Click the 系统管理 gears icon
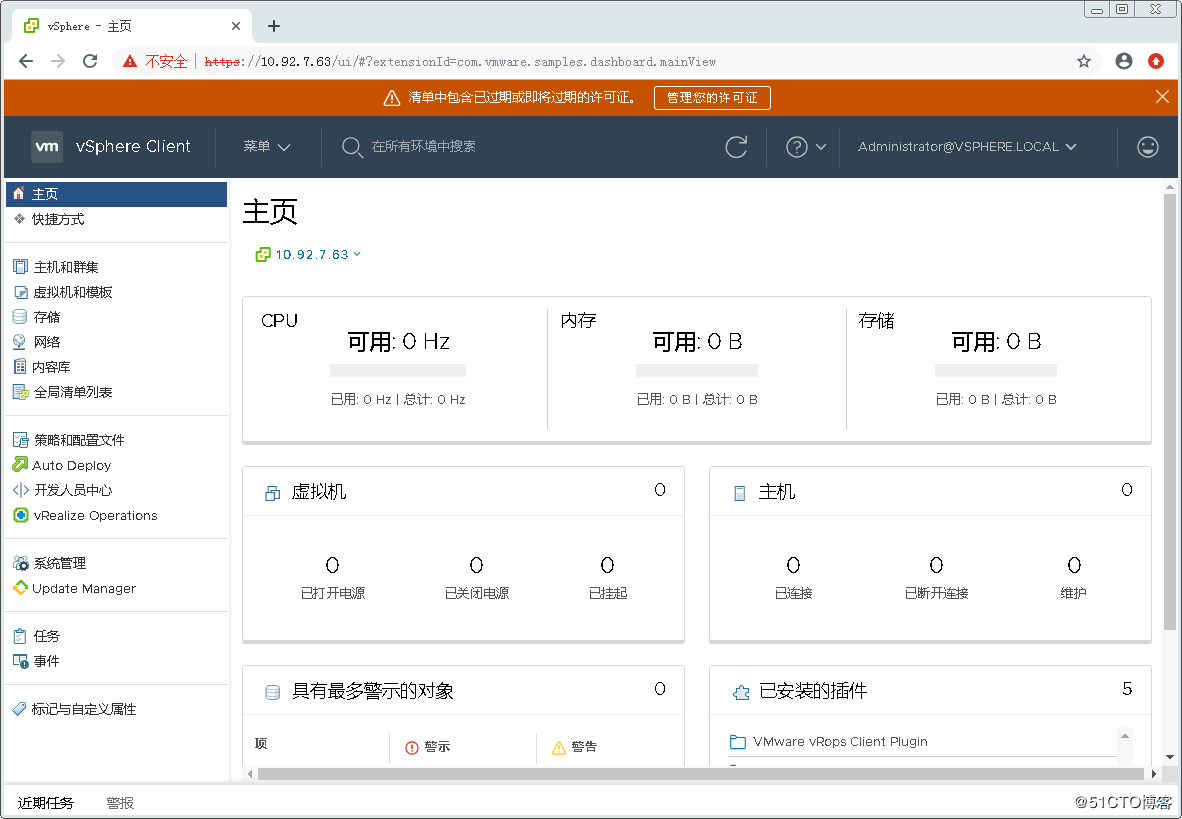The height and width of the screenshot is (819, 1182). click(x=20, y=563)
